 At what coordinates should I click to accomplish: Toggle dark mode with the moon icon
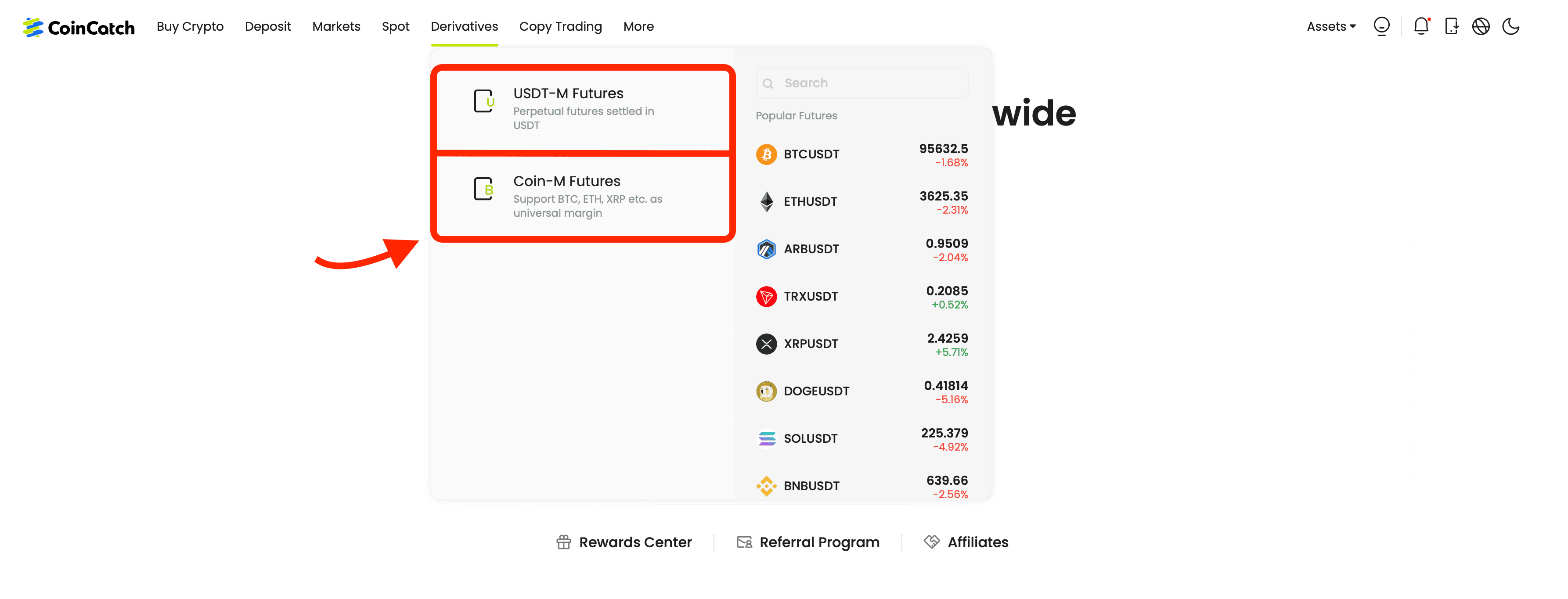coord(1511,26)
